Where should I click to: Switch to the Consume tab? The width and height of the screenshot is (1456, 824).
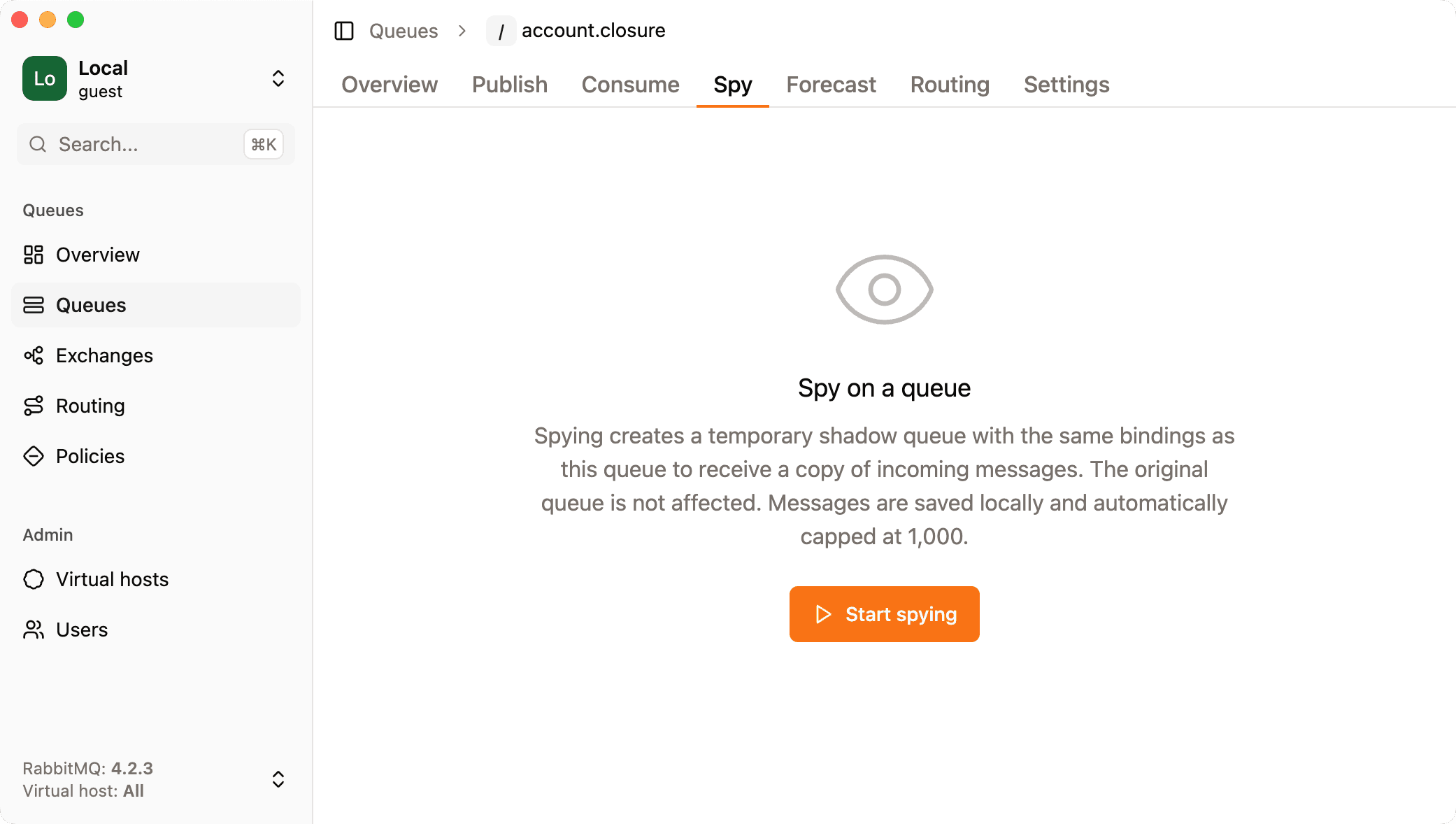tap(630, 85)
